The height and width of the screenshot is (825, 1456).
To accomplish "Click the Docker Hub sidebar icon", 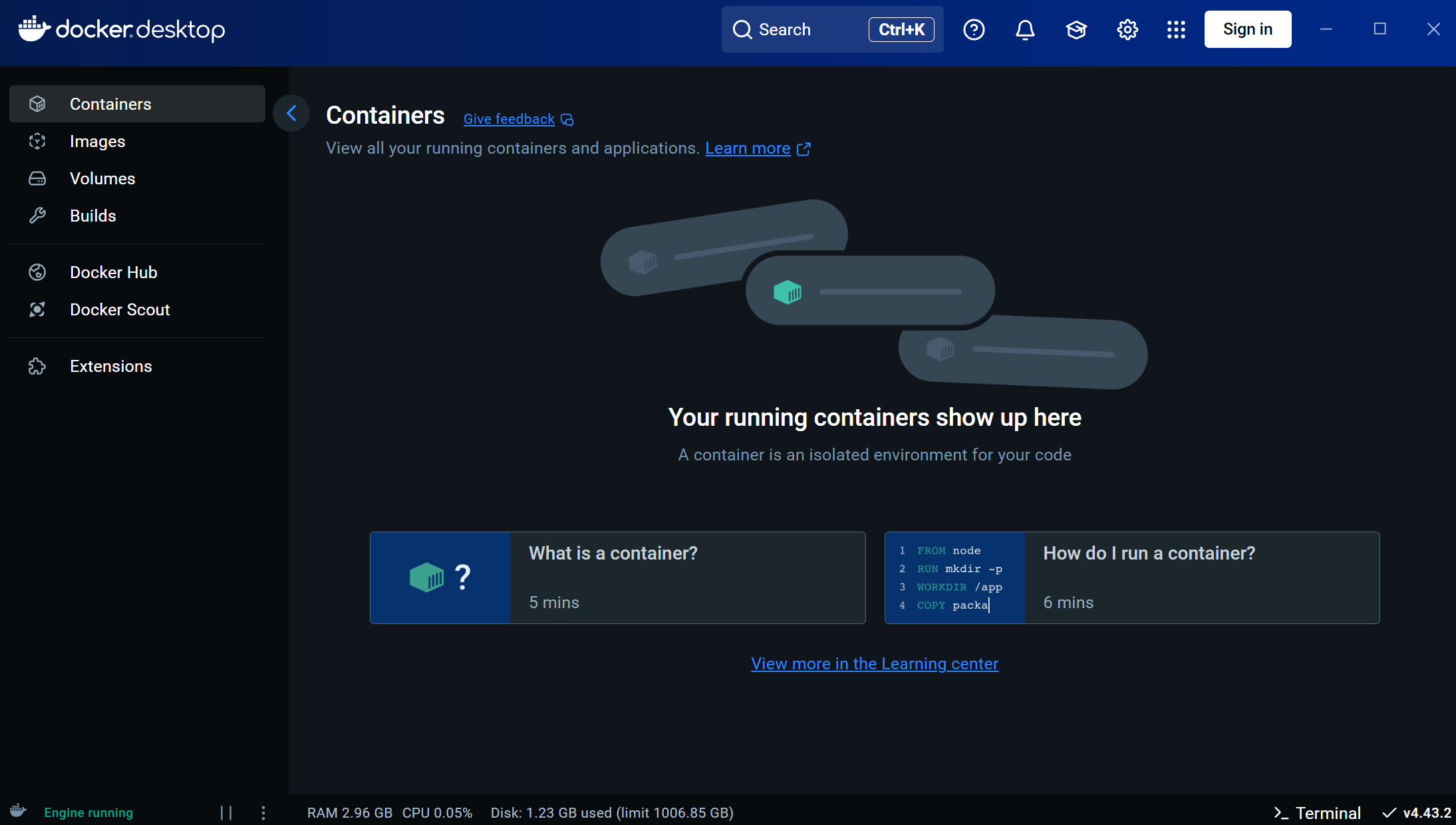I will point(37,272).
